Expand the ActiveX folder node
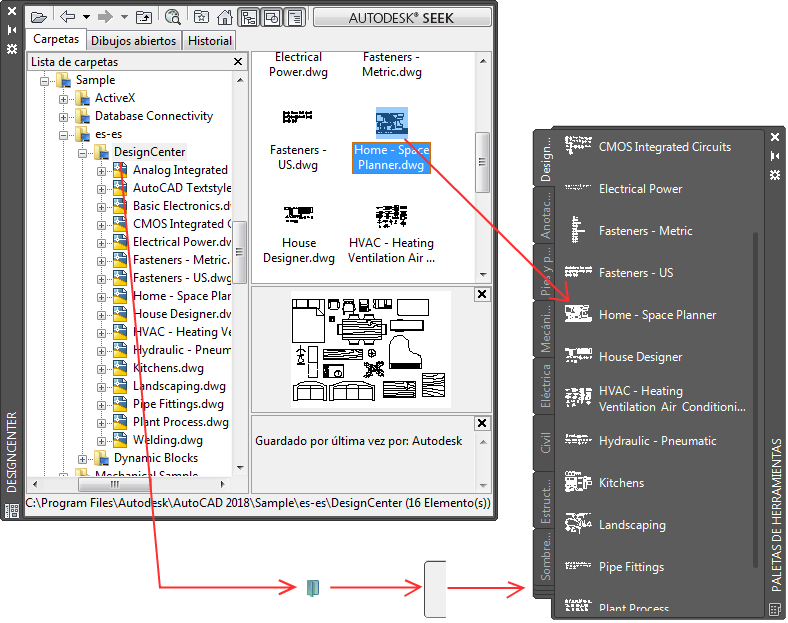The height and width of the screenshot is (623, 788). click(63, 99)
